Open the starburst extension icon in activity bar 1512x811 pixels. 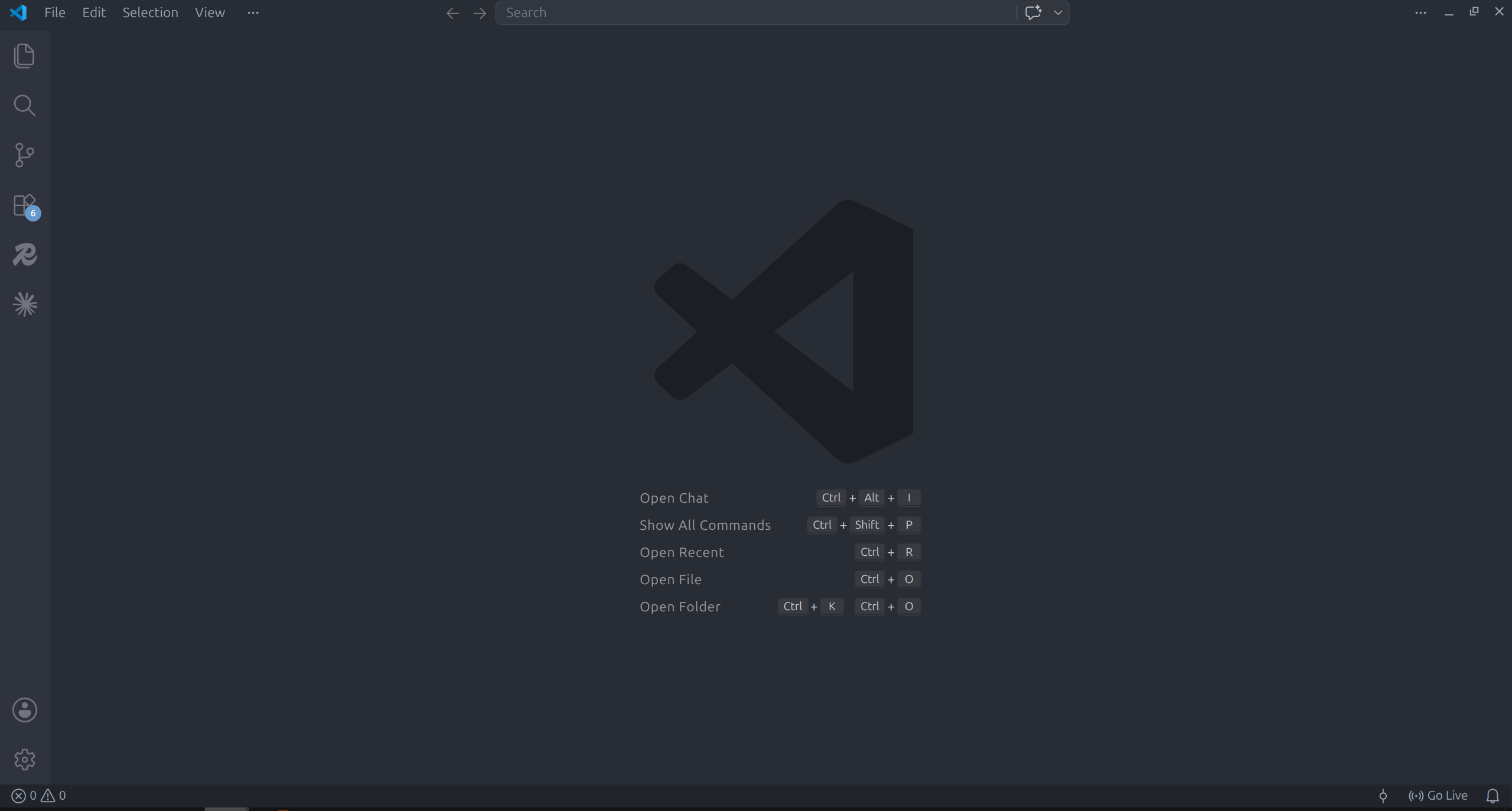25,305
